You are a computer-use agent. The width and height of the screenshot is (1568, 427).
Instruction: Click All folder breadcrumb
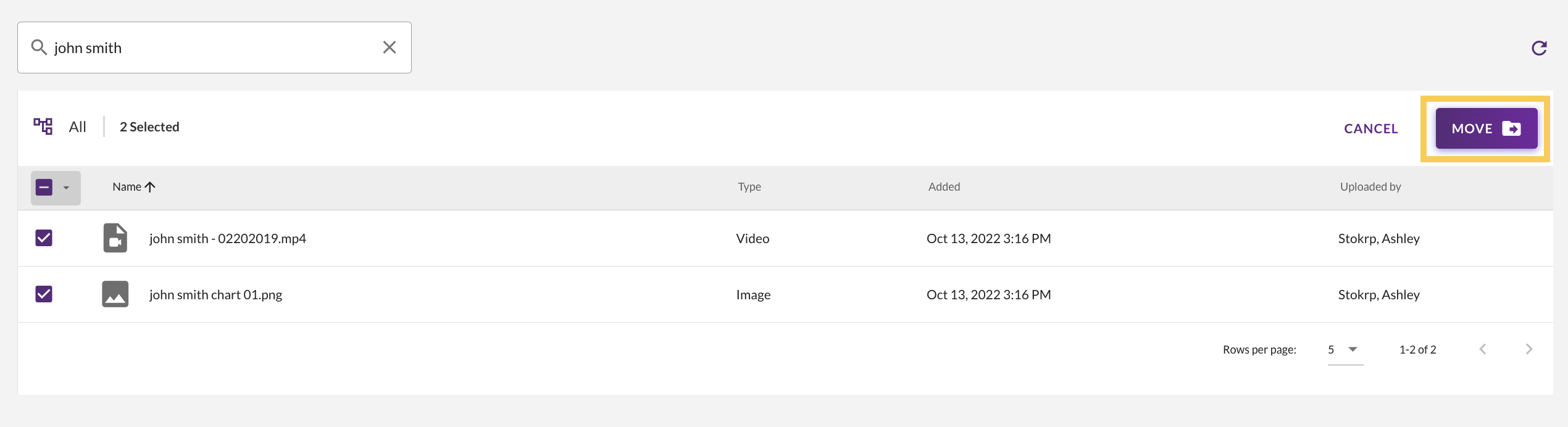click(x=78, y=126)
